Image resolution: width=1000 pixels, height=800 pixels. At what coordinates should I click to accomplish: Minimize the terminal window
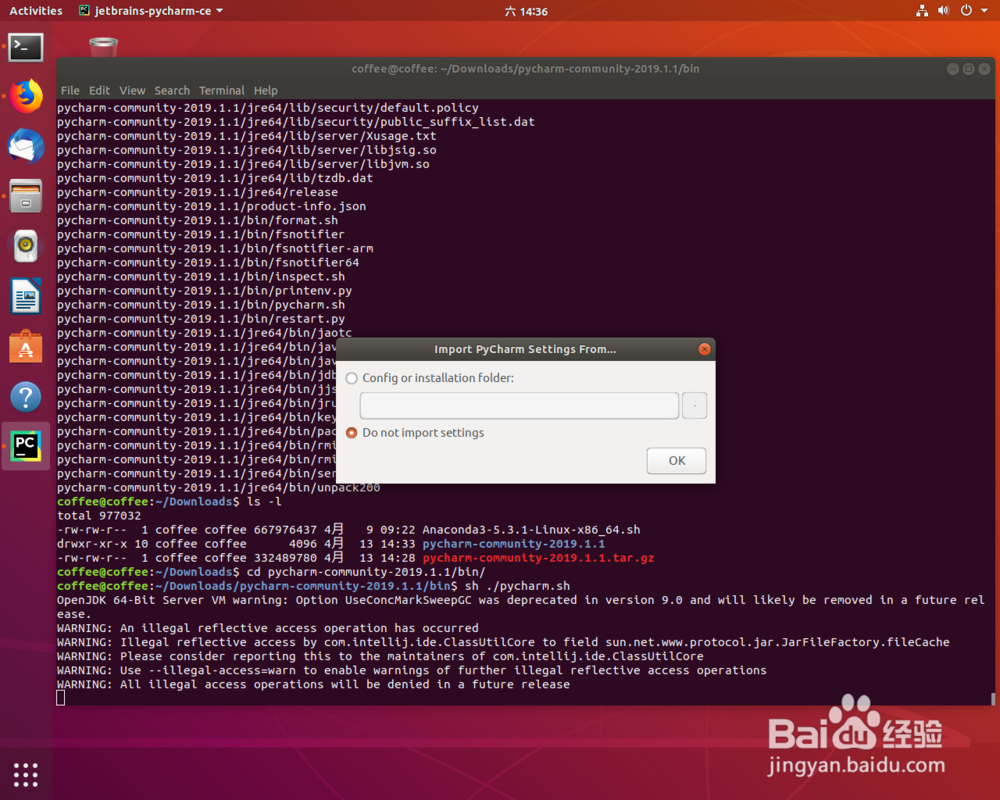tap(953, 69)
